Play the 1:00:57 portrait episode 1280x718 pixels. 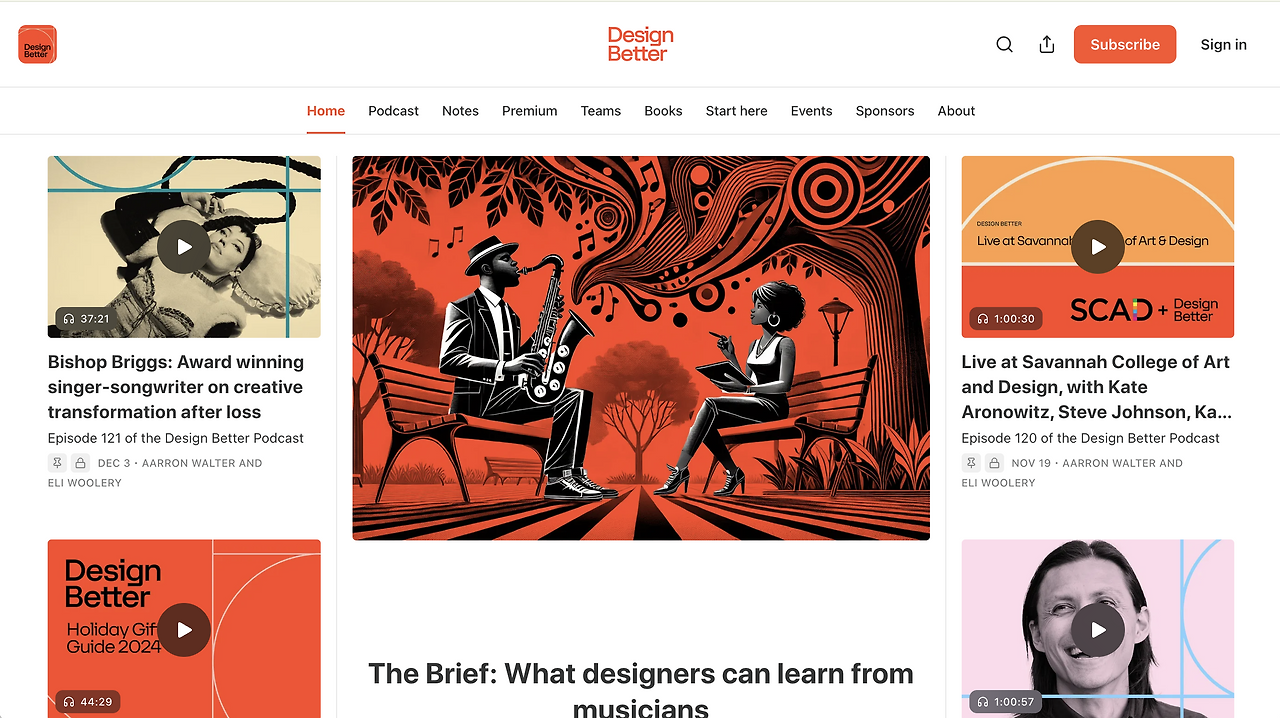coord(1098,630)
